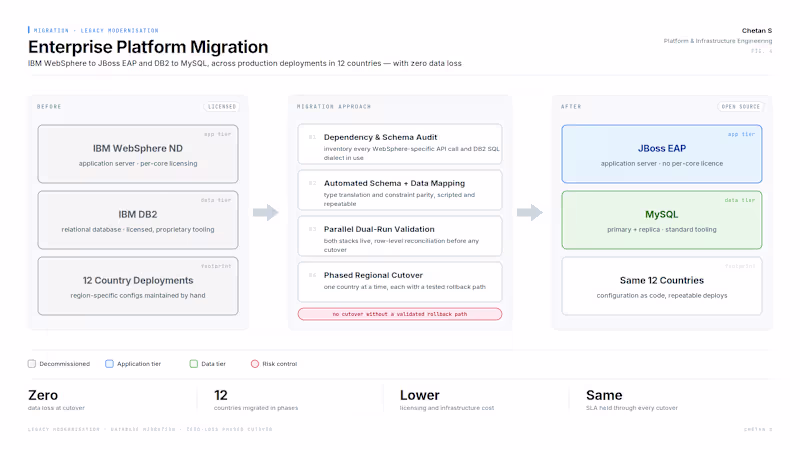Click the Risk control legend circle
This screenshot has height=450, width=800.
tap(255, 364)
